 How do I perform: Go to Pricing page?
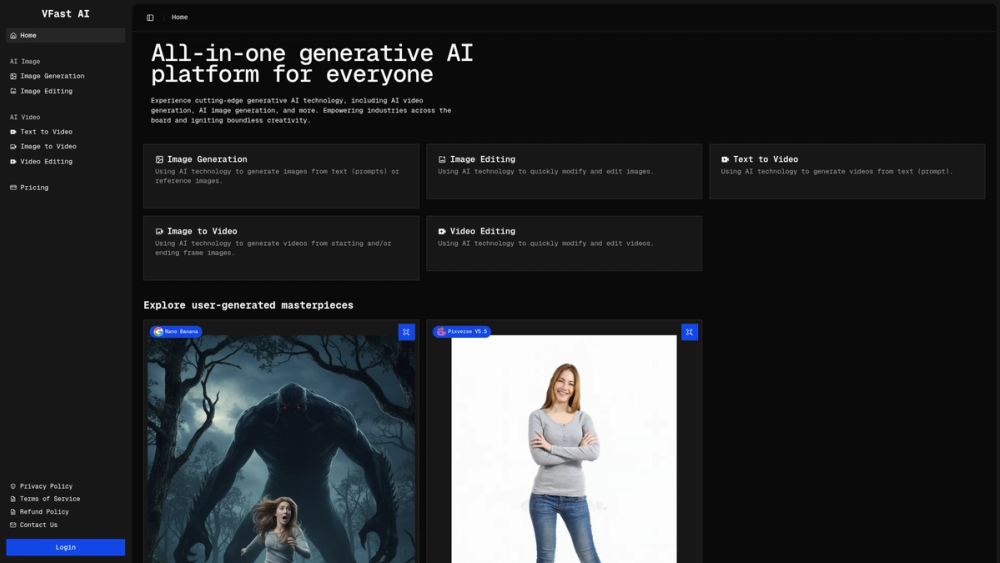66,187
